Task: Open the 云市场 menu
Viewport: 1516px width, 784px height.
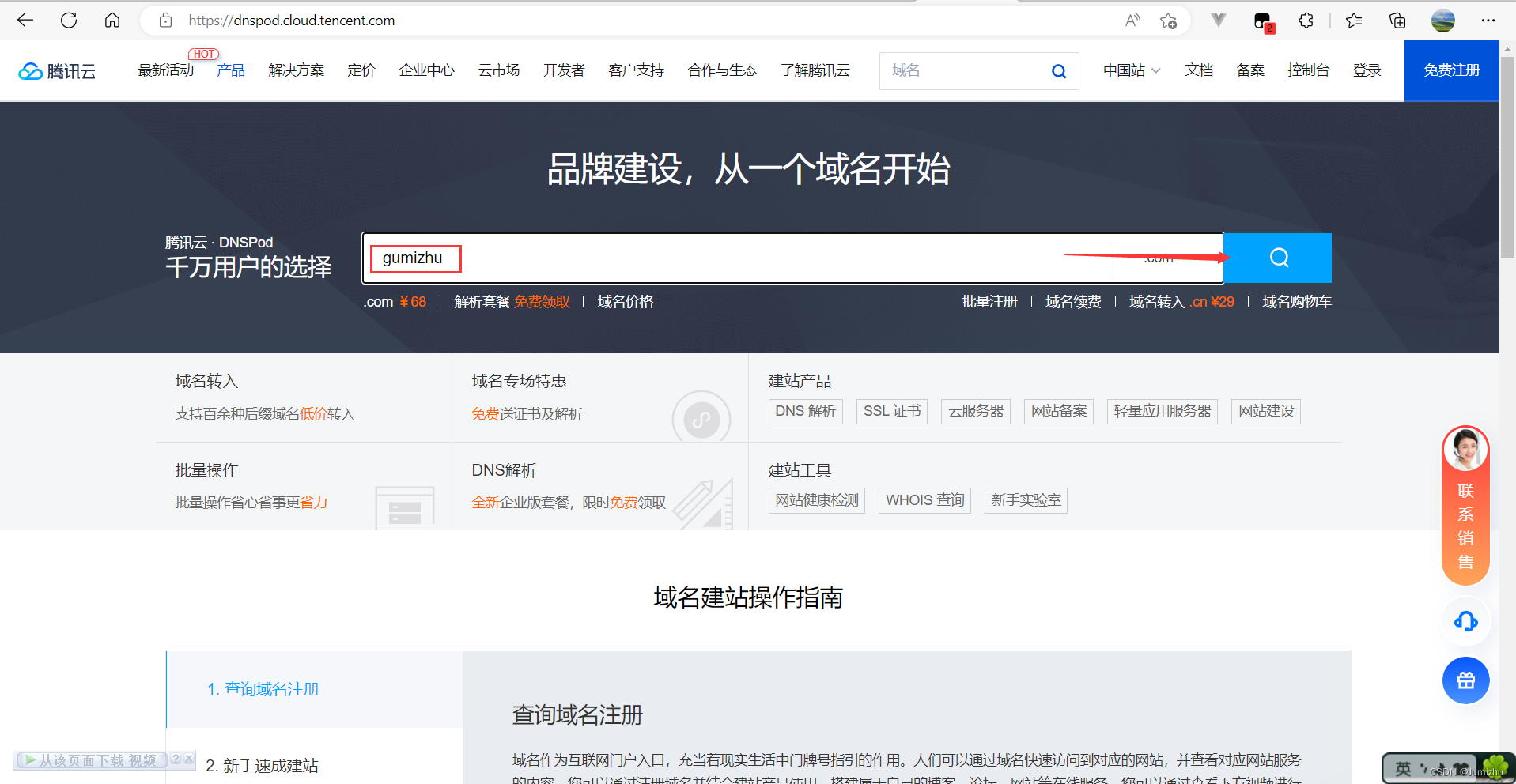Action: pyautogui.click(x=499, y=70)
